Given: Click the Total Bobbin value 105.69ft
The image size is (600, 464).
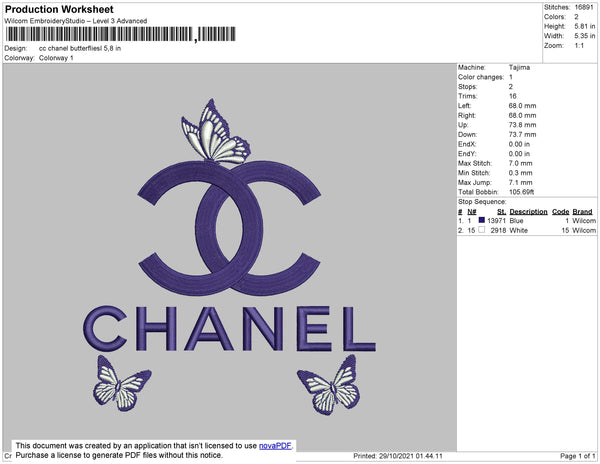Looking at the screenshot, I should 522,192.
